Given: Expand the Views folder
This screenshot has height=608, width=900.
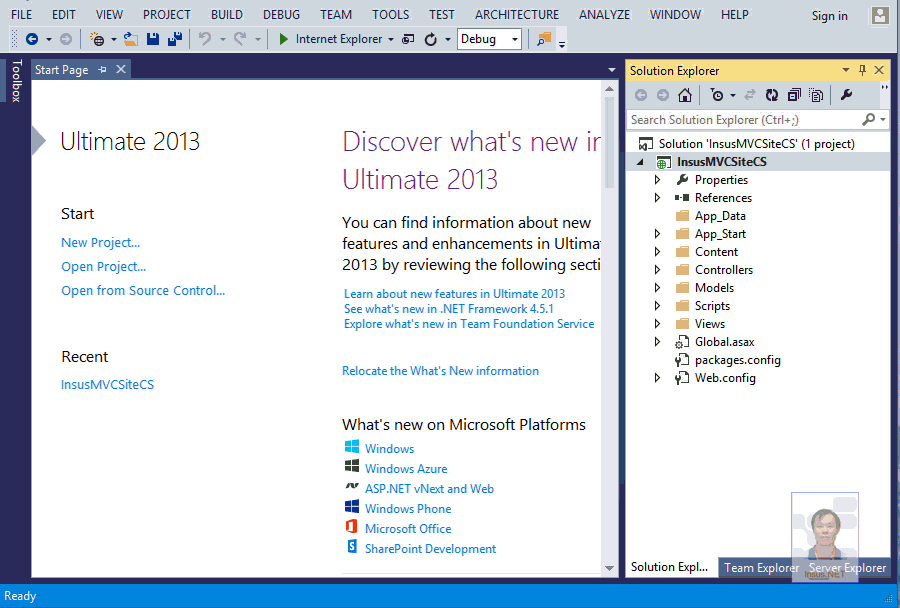Looking at the screenshot, I should 657,324.
